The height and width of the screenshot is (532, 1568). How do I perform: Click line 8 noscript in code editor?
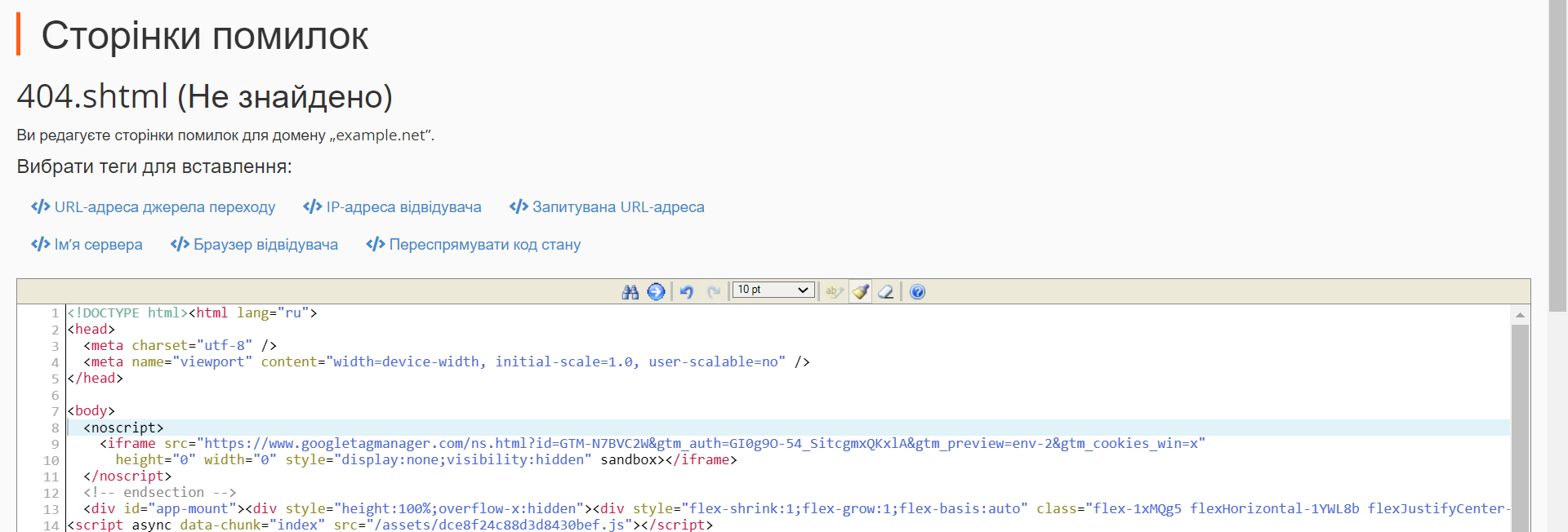122,428
